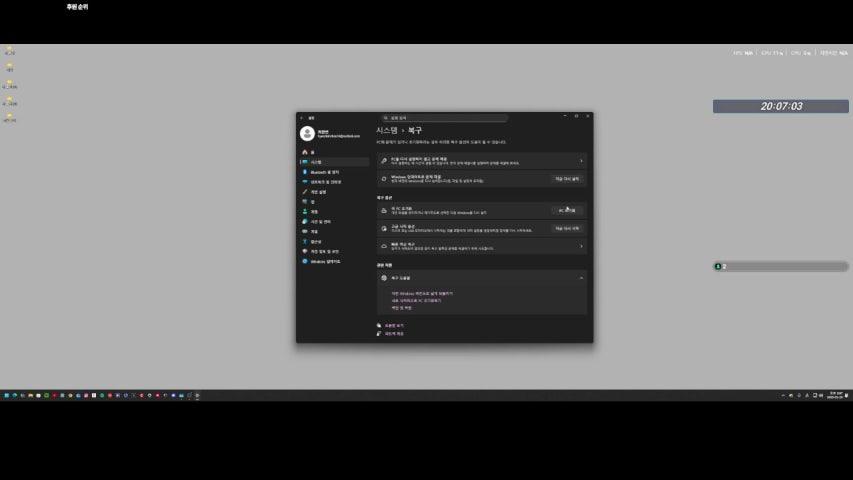This screenshot has width=853, height=480.
Task: Click Restart now under Advanced startup
Action: coord(567,229)
